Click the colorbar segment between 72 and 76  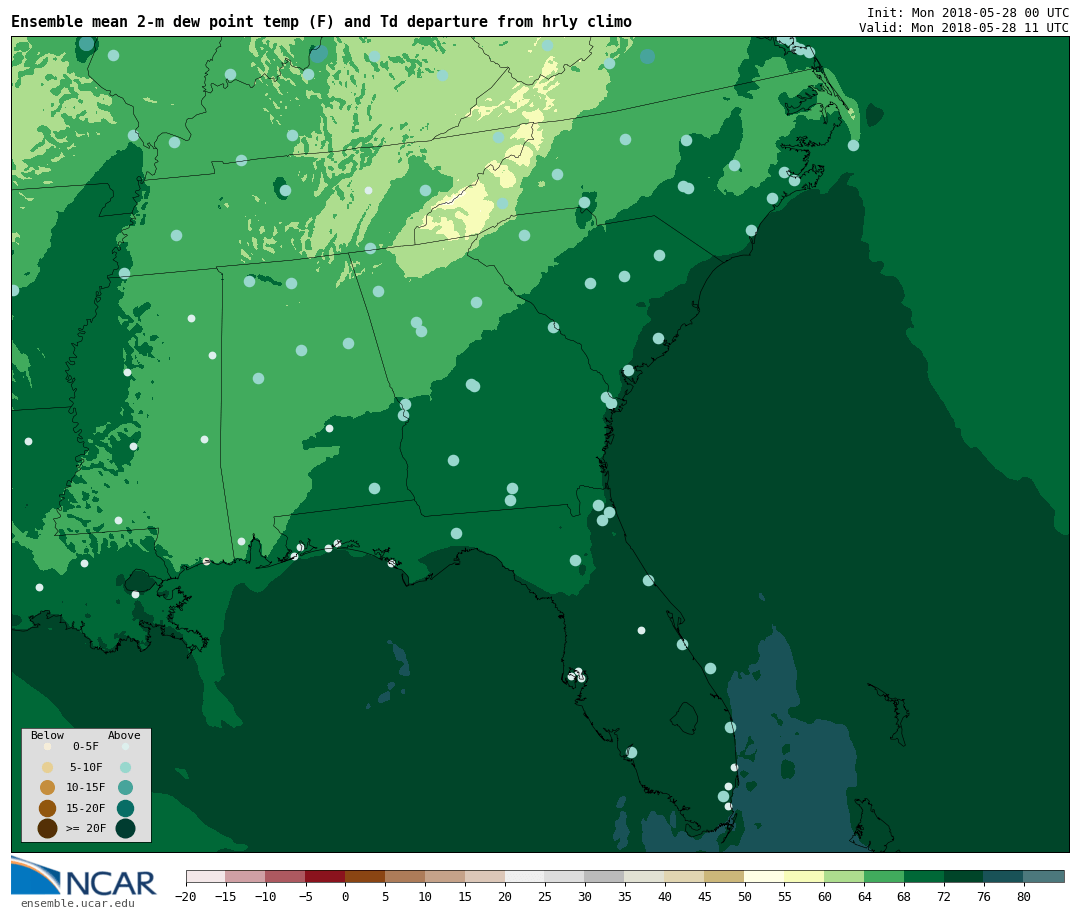tap(964, 877)
